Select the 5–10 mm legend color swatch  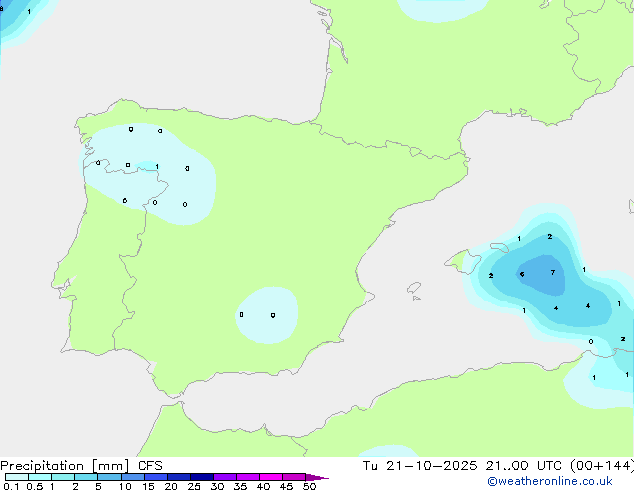click(x=109, y=477)
